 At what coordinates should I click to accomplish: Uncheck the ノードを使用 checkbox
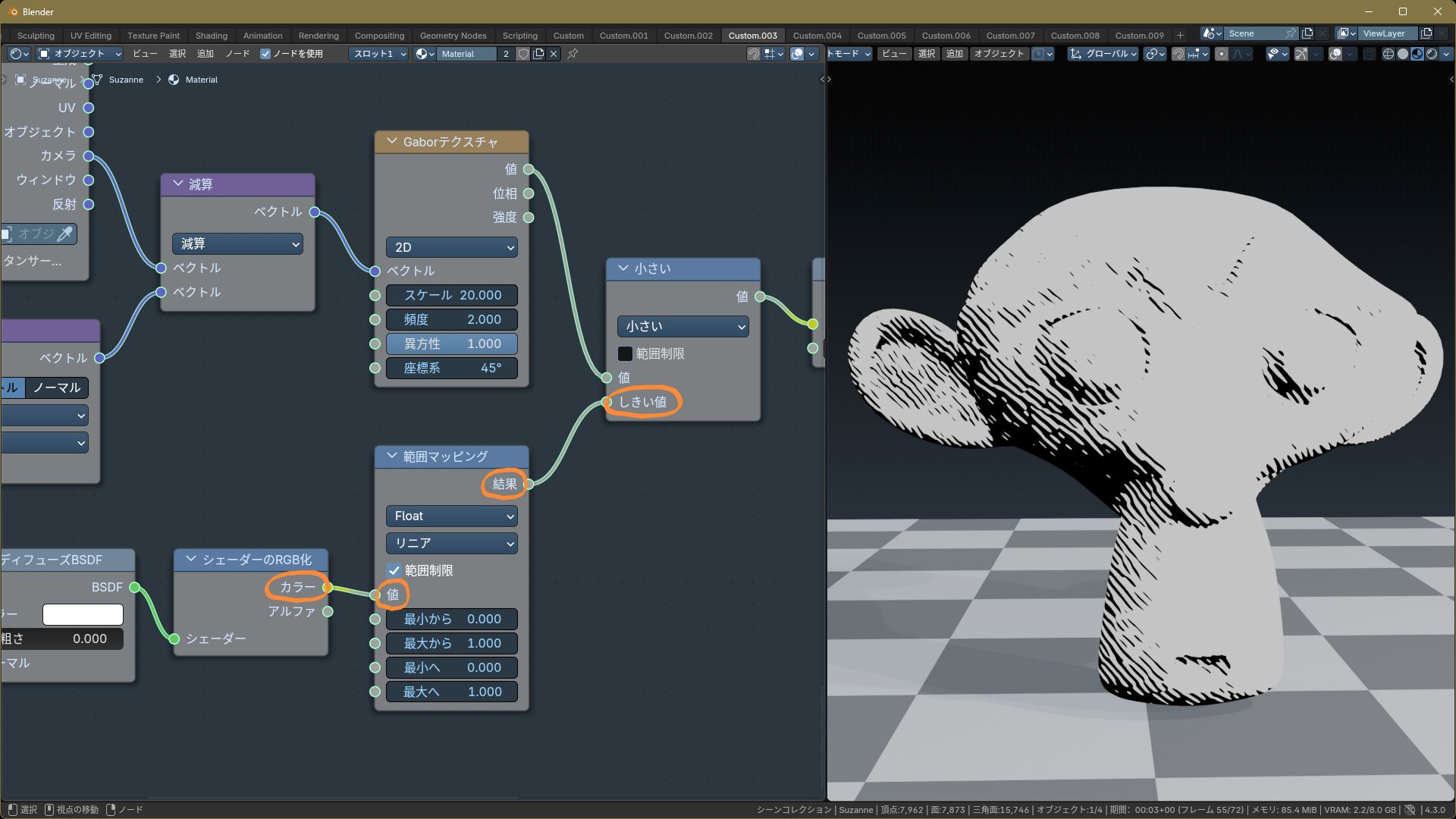tap(265, 54)
